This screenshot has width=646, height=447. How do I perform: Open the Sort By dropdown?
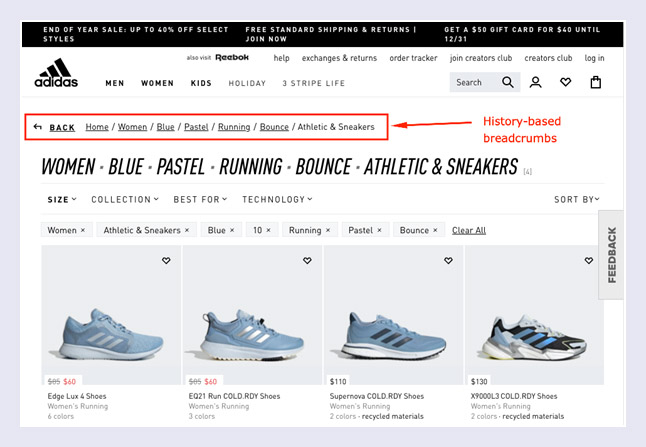point(579,200)
